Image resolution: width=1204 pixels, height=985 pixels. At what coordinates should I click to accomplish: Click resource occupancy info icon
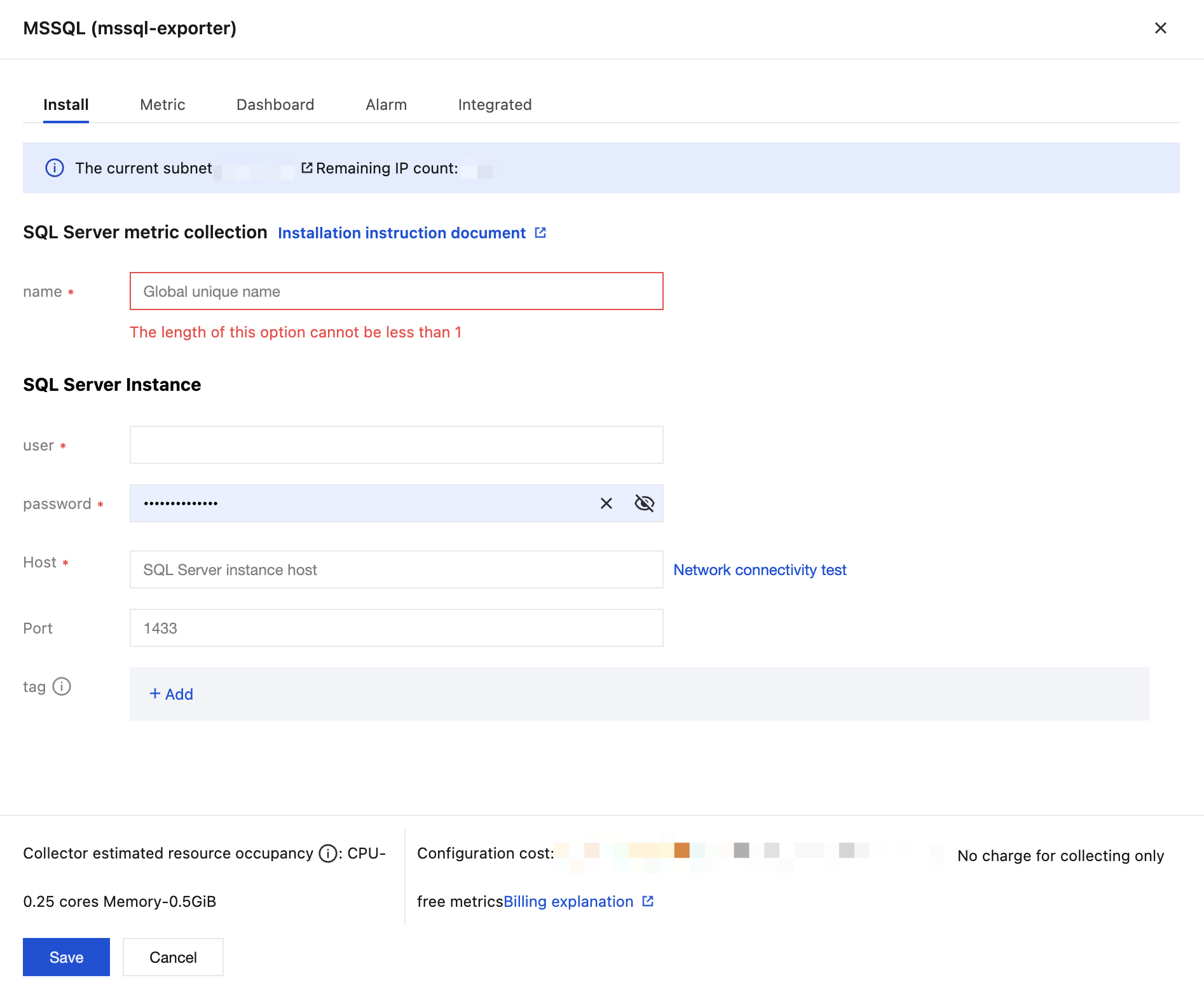click(x=327, y=853)
